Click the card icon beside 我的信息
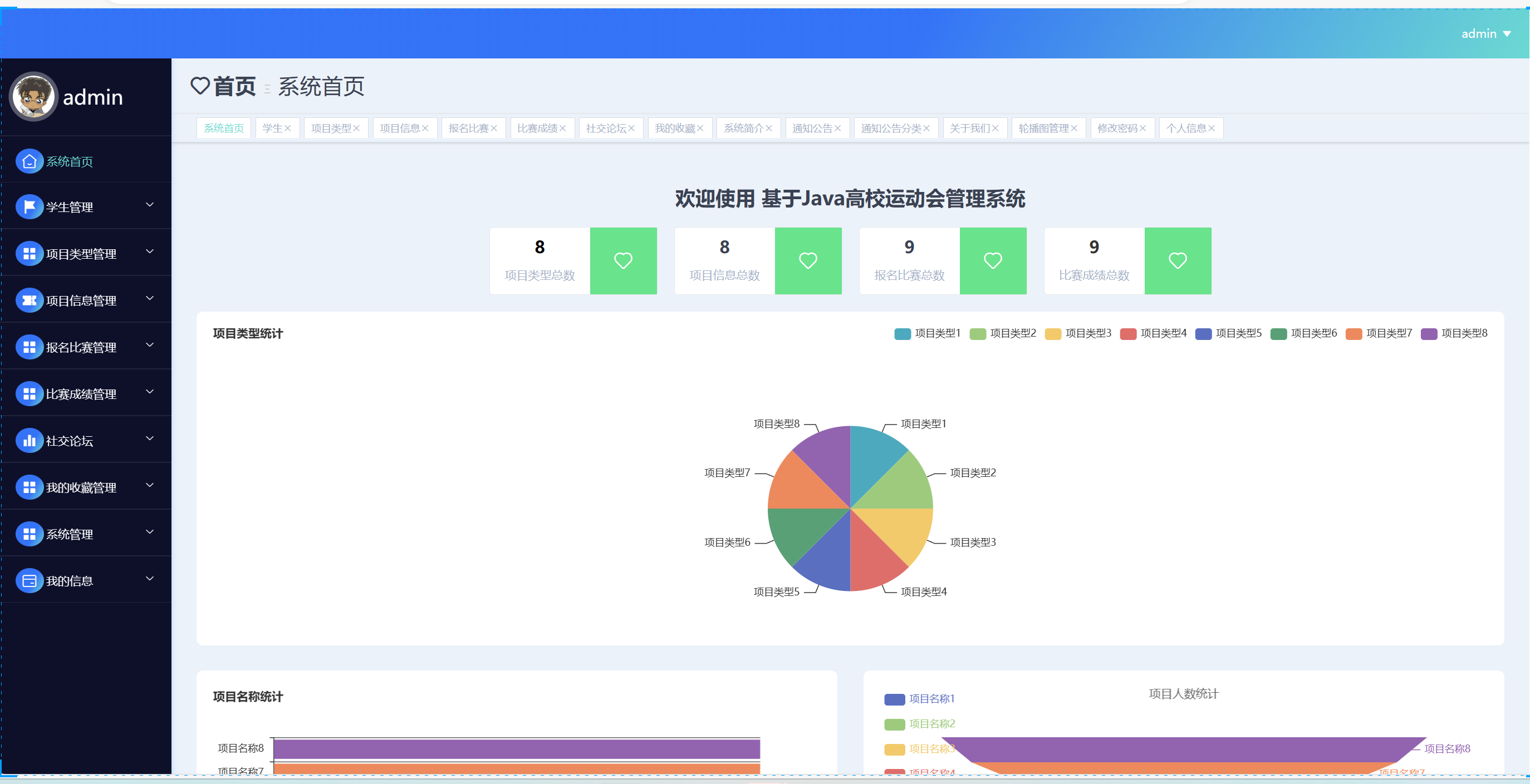Viewport: 1530px width, 784px height. [x=29, y=581]
